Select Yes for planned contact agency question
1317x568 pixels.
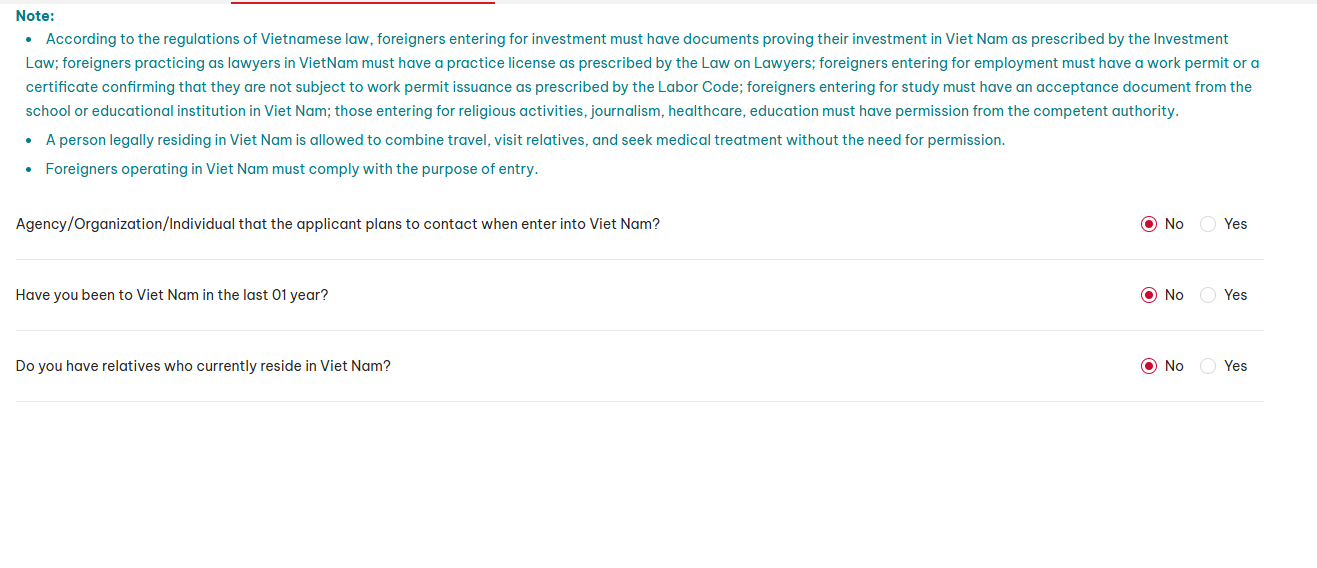[1208, 224]
